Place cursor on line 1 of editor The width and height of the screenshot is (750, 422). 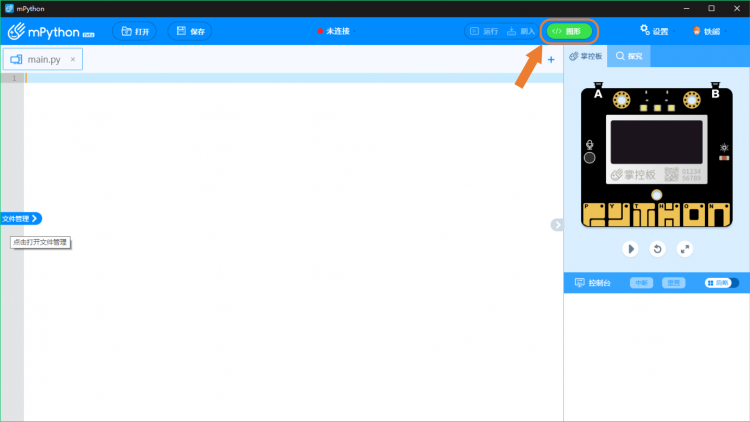293,78
